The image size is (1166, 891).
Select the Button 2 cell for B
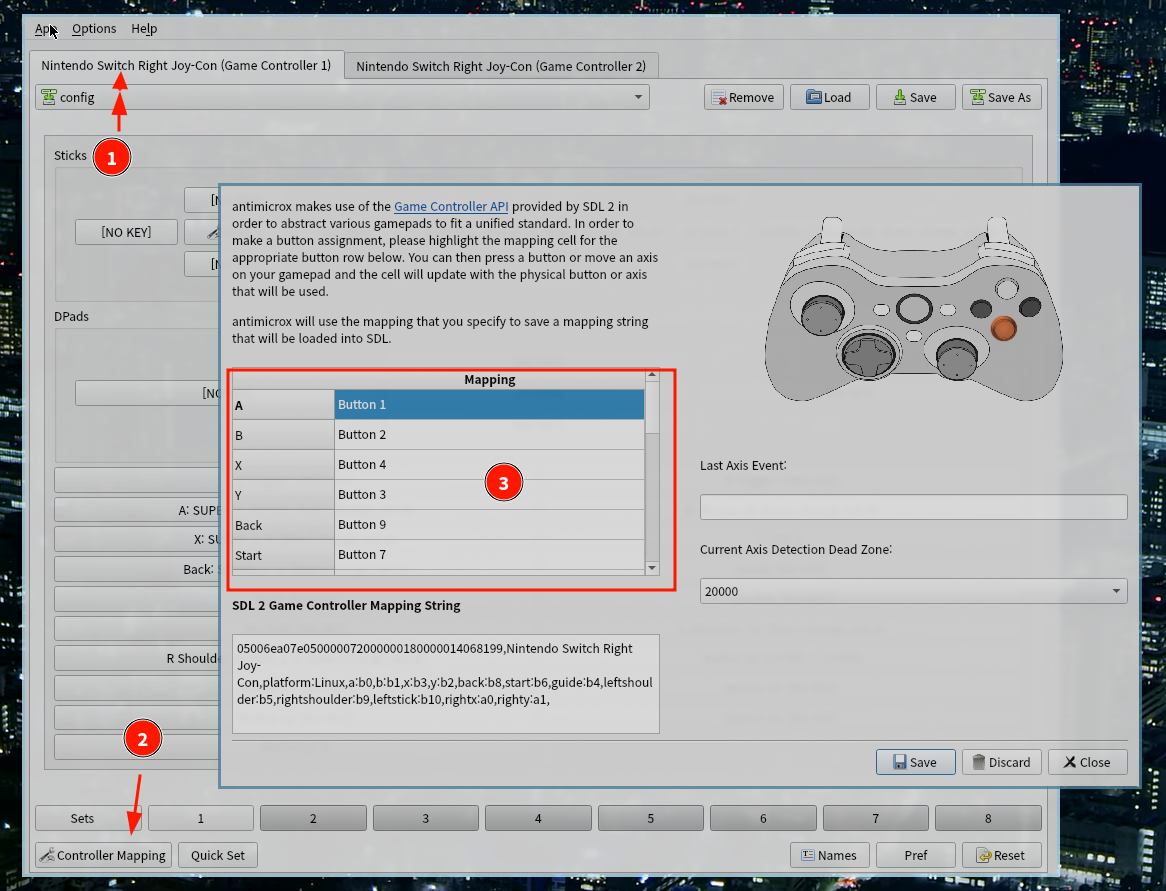[489, 434]
